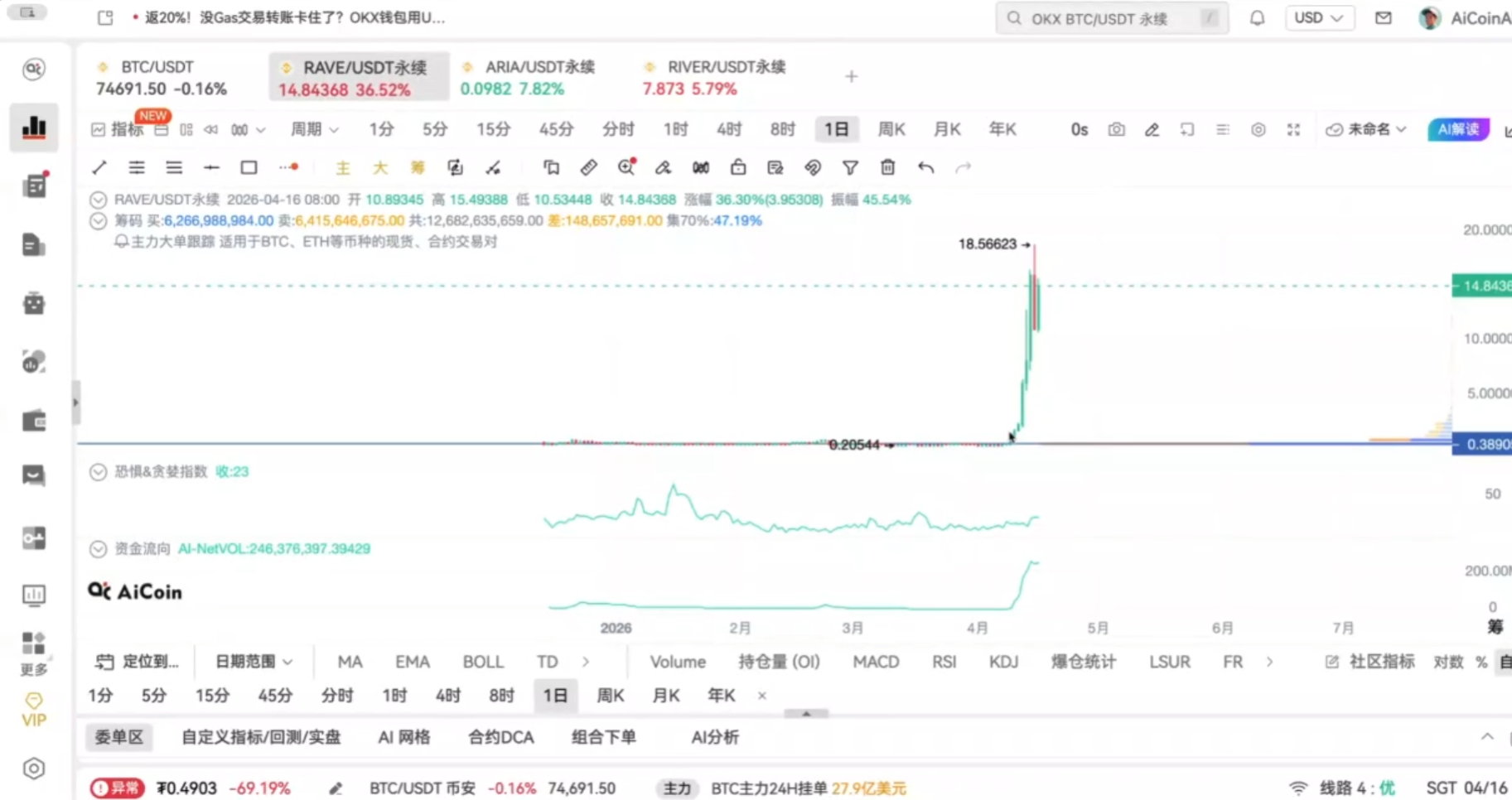Enable the BOLL indicator
The width and height of the screenshot is (1512, 800).
tap(483, 662)
